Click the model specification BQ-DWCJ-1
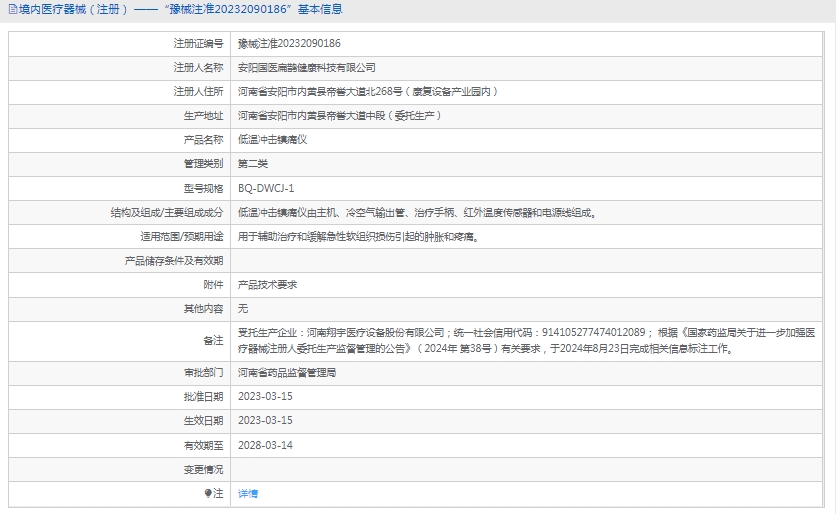 266,188
